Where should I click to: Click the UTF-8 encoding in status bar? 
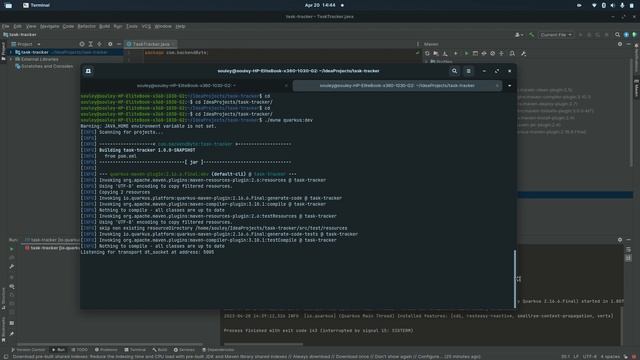589,356
